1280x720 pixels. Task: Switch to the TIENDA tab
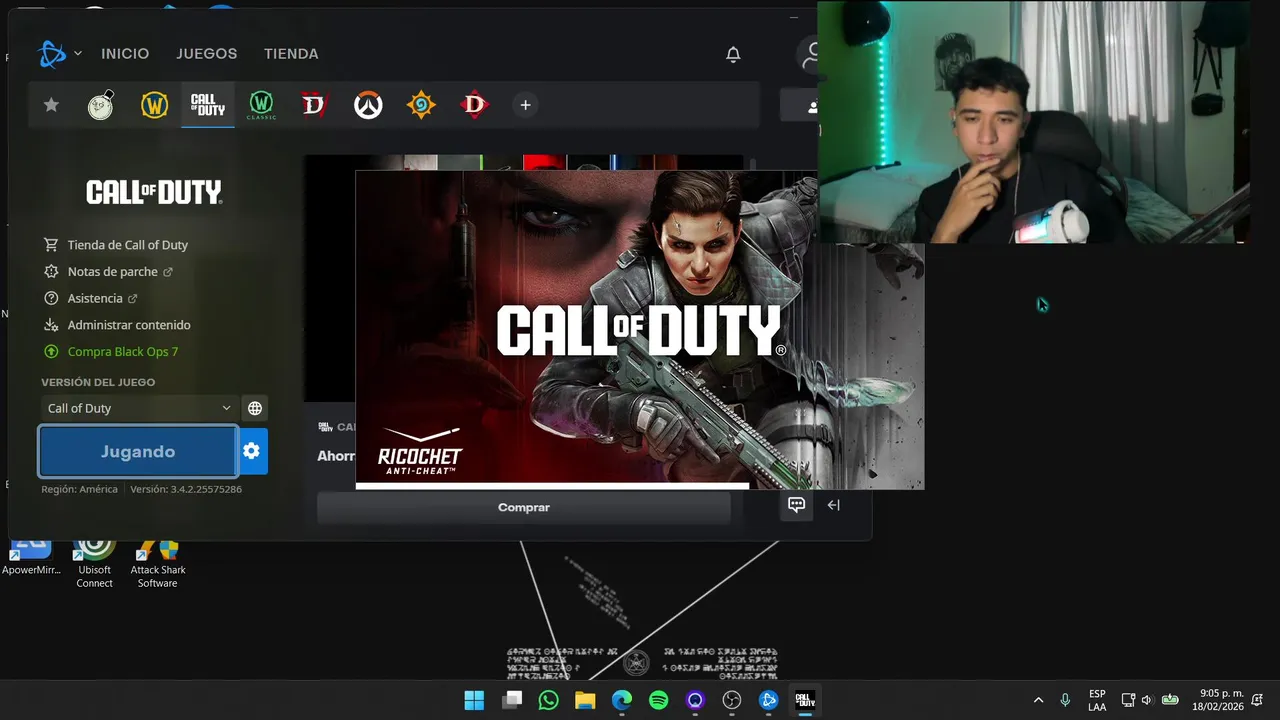(291, 54)
